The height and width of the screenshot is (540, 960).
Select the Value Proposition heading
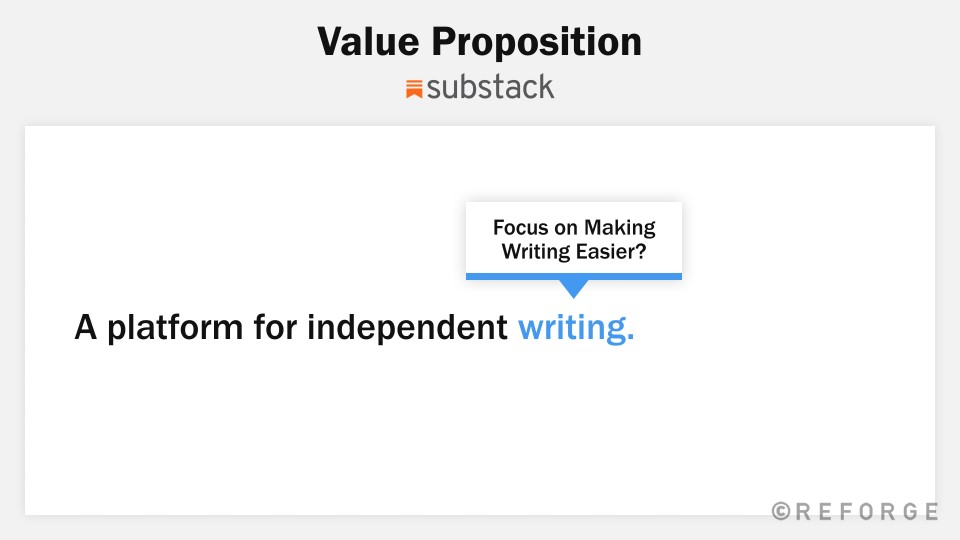pos(479,42)
